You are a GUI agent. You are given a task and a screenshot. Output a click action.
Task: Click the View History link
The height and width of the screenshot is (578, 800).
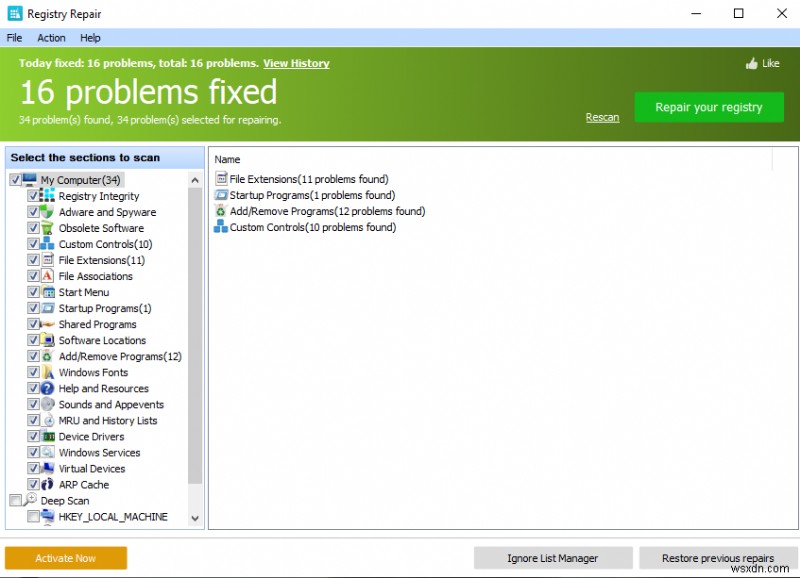pos(296,63)
